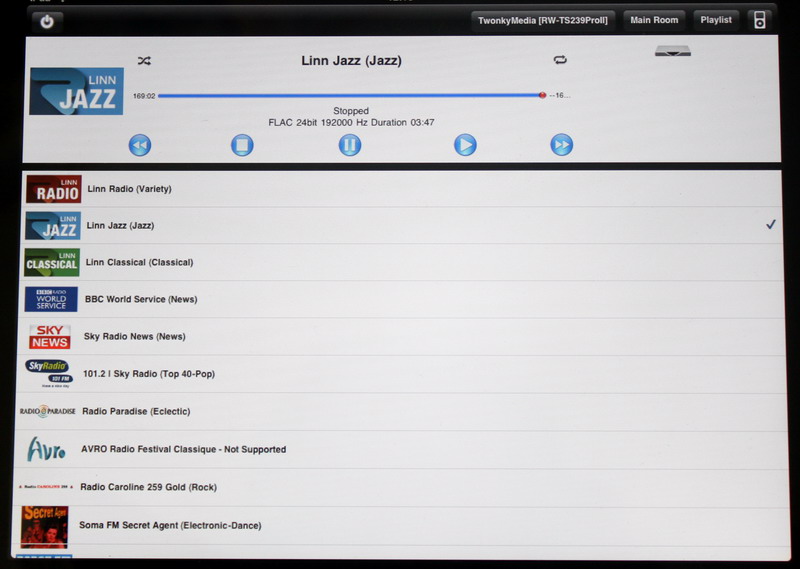Toggle repeat playback mode
800x569 pixels.
pos(560,61)
